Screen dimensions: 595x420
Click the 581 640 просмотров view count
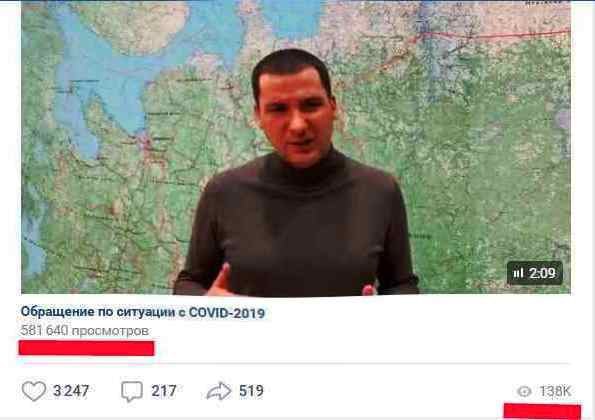coord(85,331)
